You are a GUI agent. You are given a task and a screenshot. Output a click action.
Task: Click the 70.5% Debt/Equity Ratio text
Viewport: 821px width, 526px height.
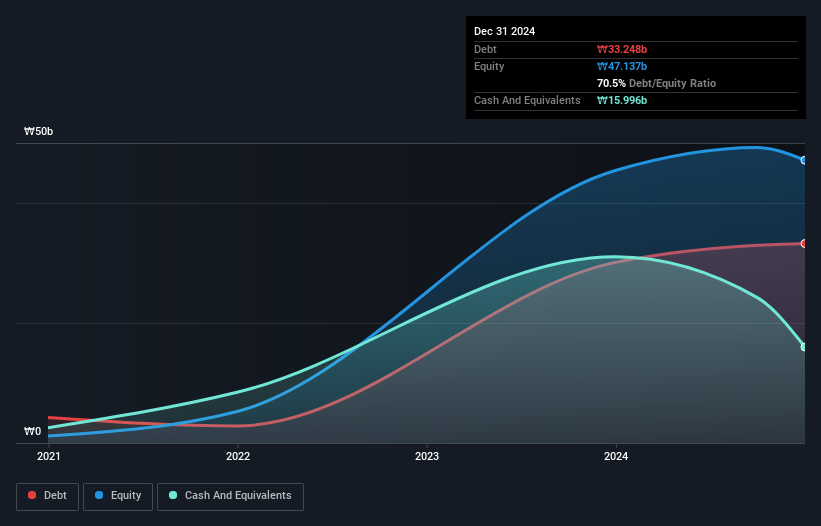click(x=656, y=83)
